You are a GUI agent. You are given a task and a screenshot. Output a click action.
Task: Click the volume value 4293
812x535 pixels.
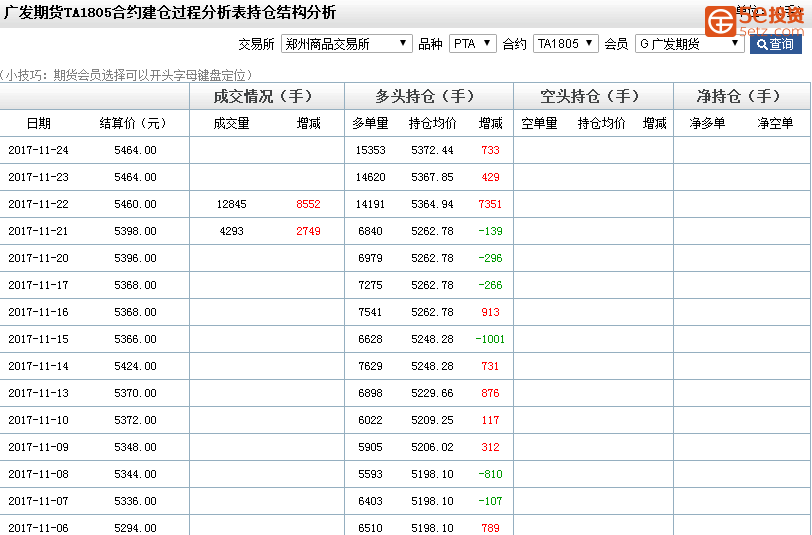pos(231,231)
